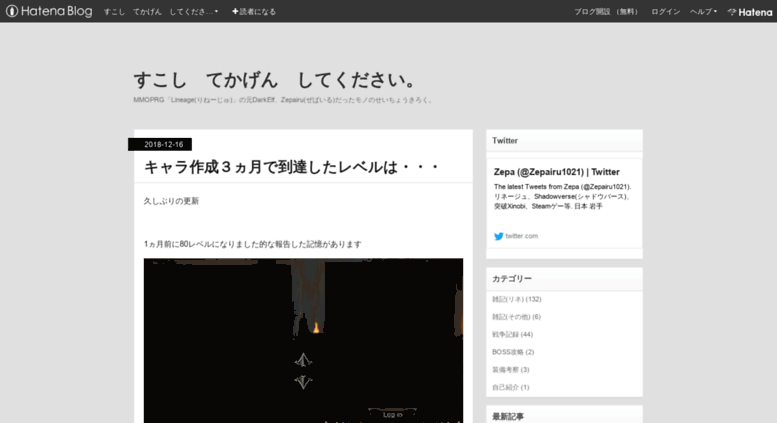Click the 最新記事 sidebar heading
The image size is (777, 423).
click(x=507, y=417)
